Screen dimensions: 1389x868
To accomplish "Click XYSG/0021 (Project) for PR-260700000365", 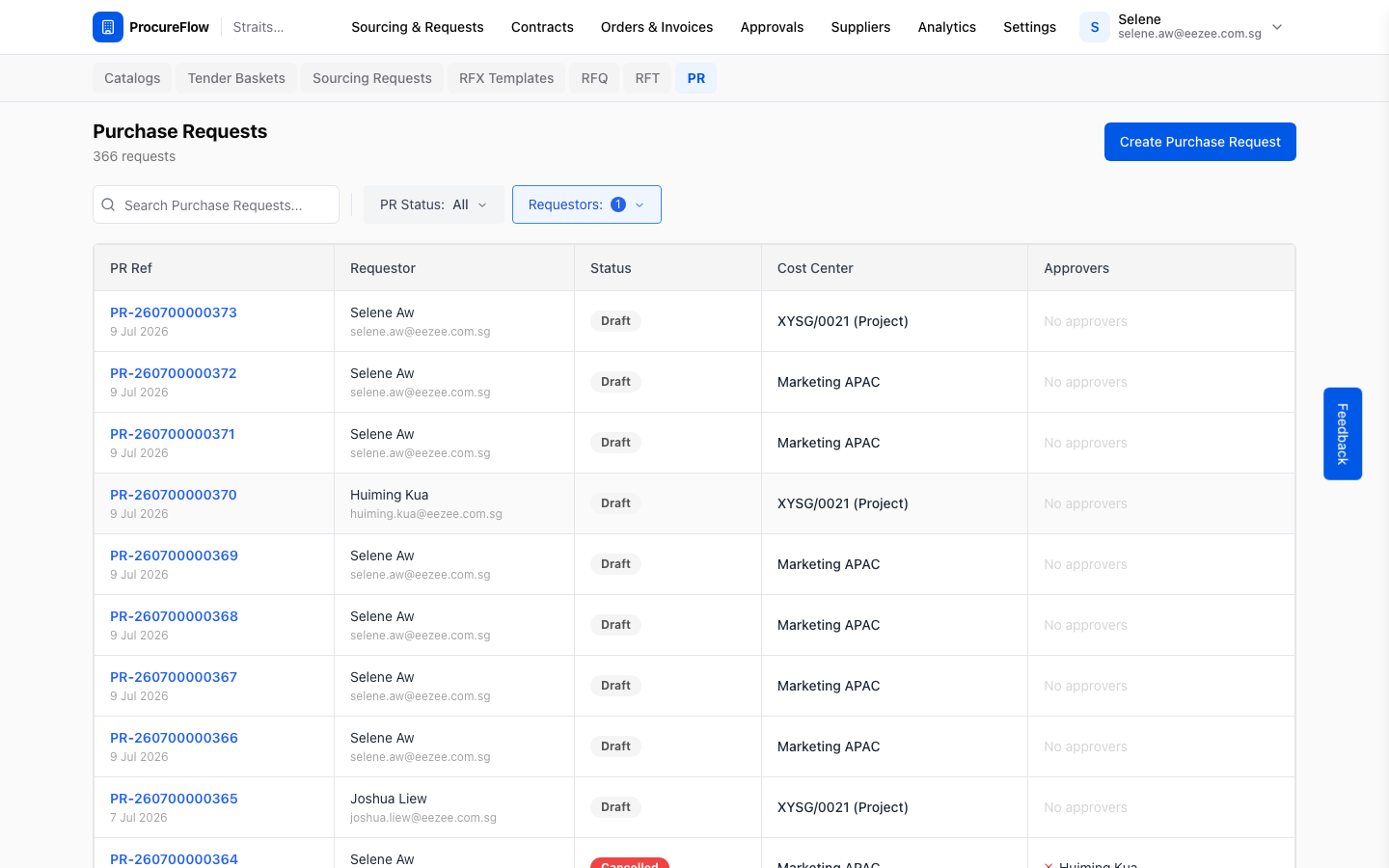I will tap(843, 807).
